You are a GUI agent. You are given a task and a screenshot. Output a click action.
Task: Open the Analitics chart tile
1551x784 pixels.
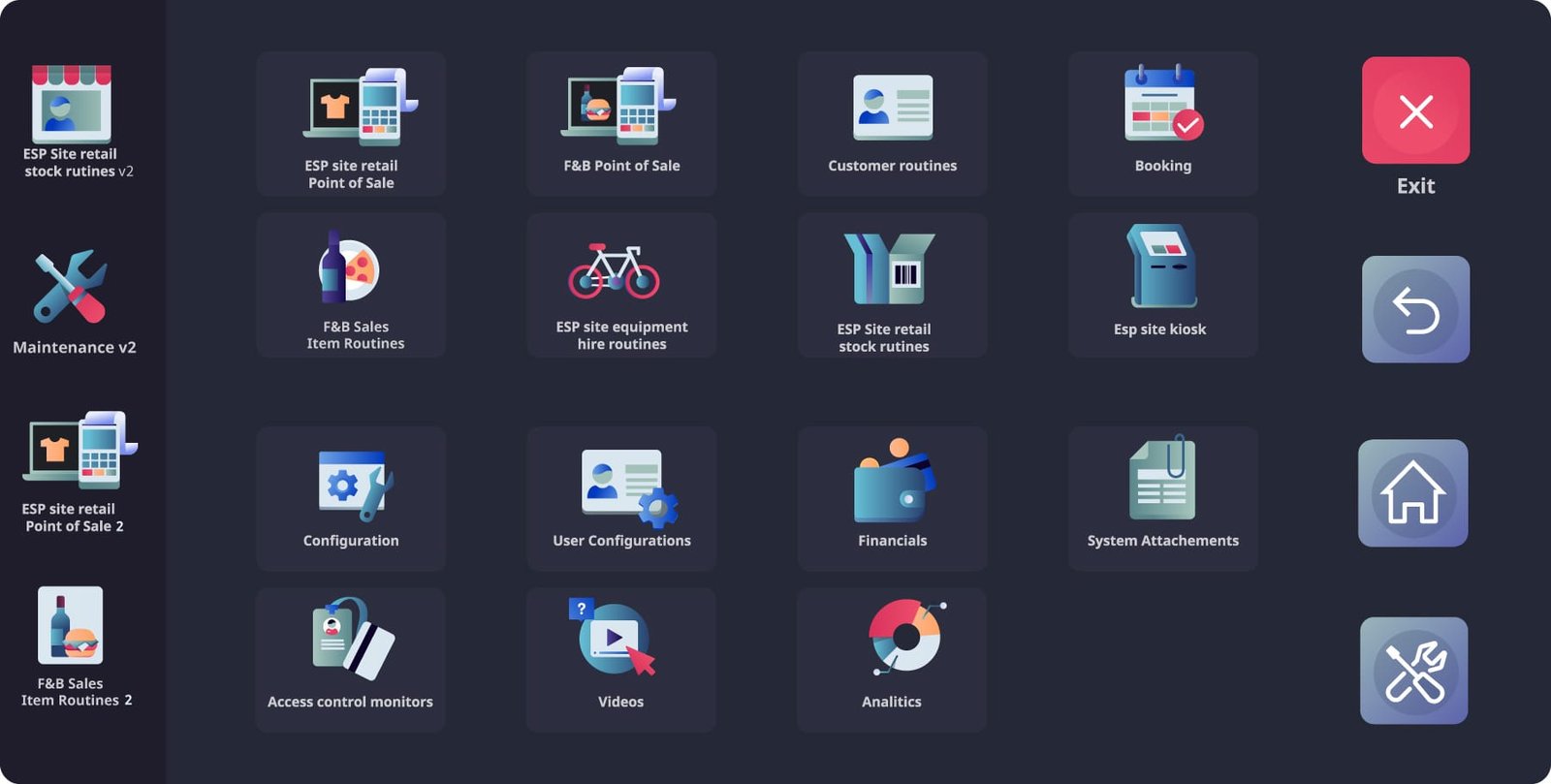point(891,660)
